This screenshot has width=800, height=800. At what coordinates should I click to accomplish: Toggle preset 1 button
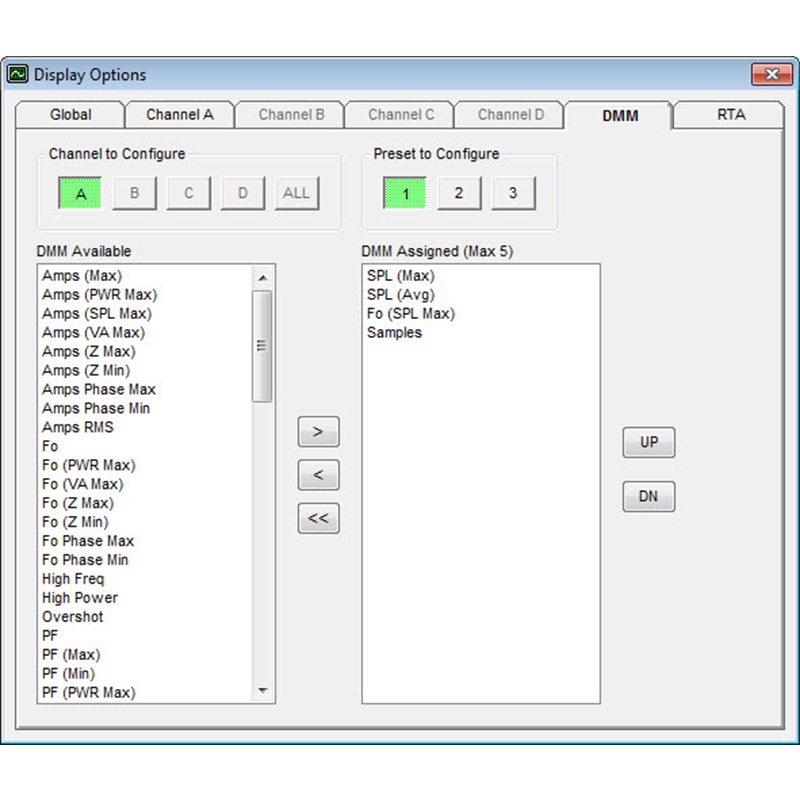(x=405, y=193)
